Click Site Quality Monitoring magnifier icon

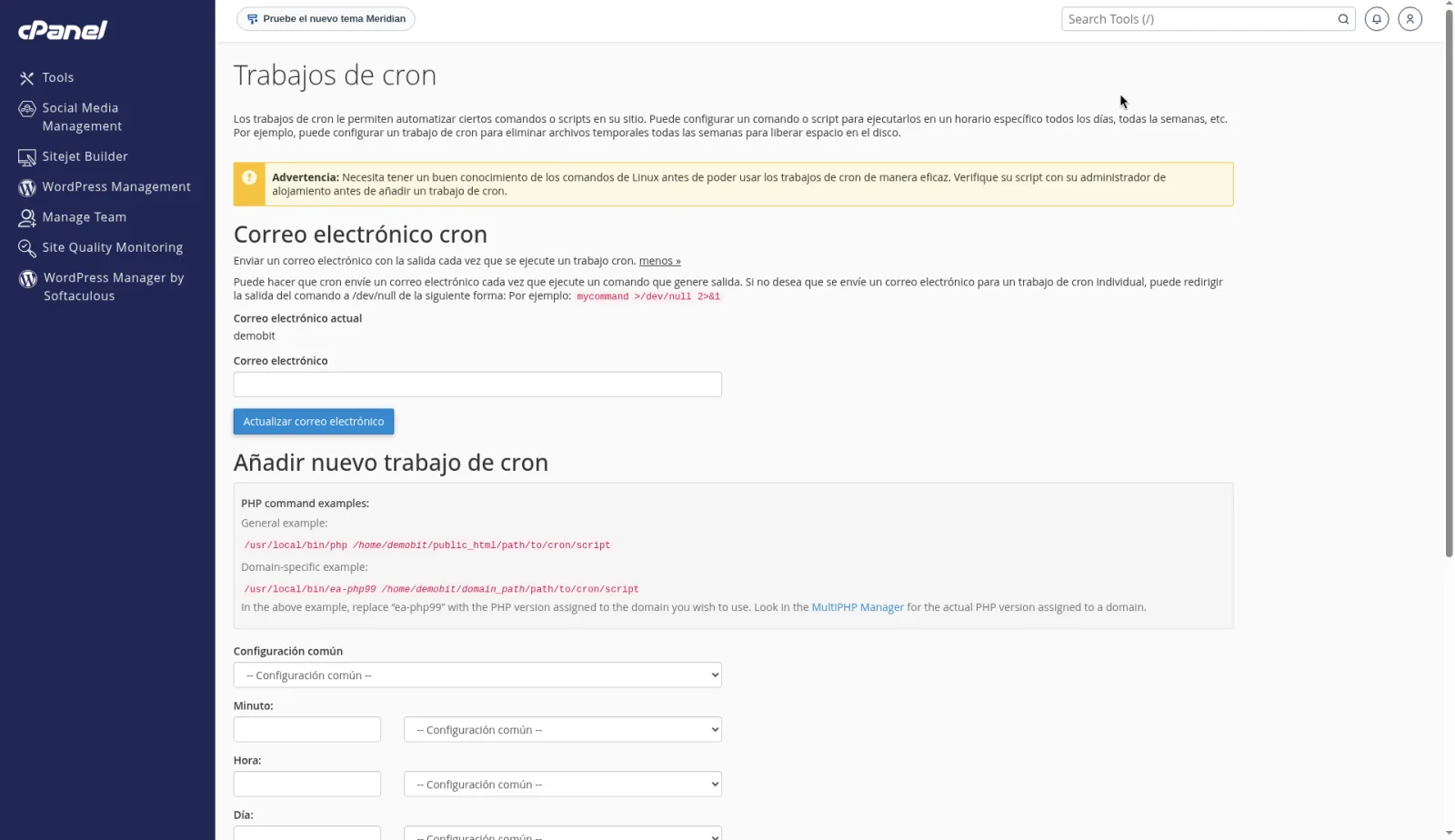[x=27, y=248]
